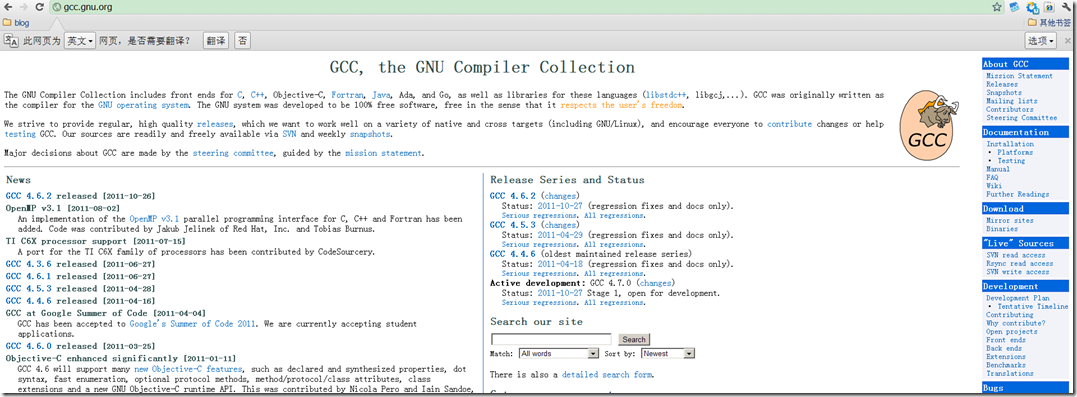The width and height of the screenshot is (1077, 397).
Task: Reload the page with the refresh icon
Action: [40, 8]
